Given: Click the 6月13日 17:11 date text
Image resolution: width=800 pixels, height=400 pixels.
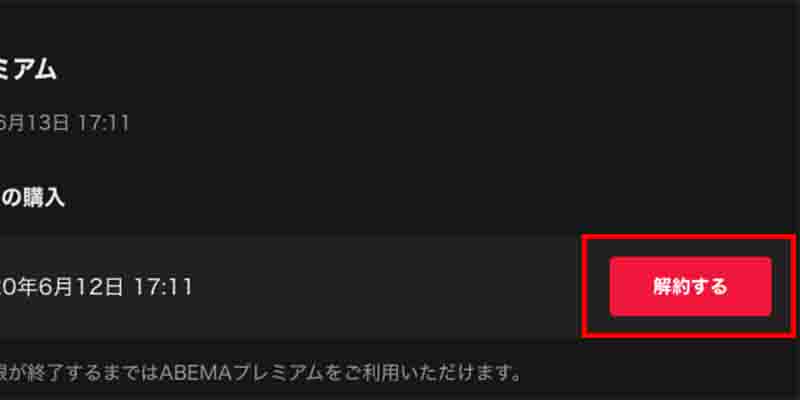Looking at the screenshot, I should pos(64,124).
